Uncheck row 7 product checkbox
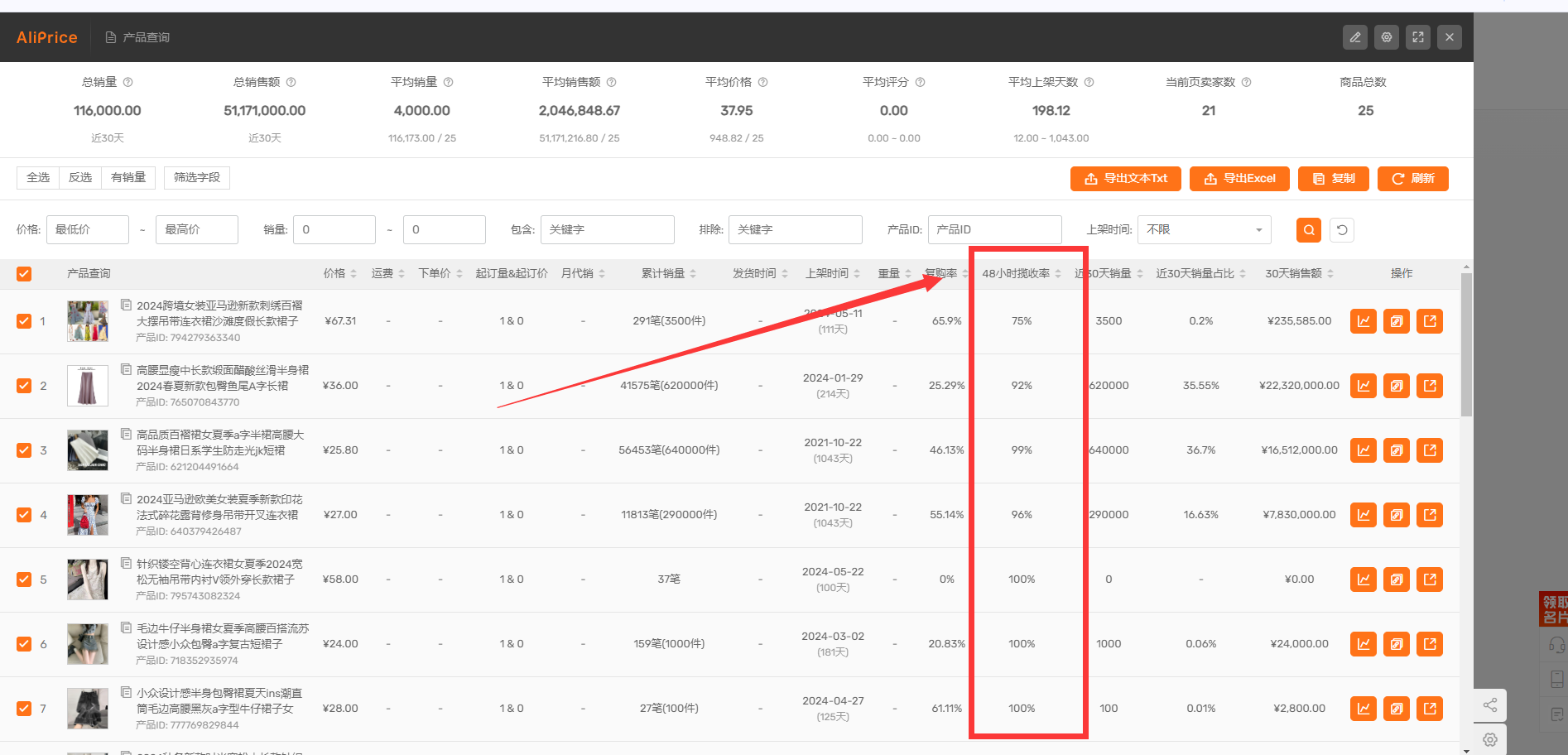1568x755 pixels. tap(24, 709)
